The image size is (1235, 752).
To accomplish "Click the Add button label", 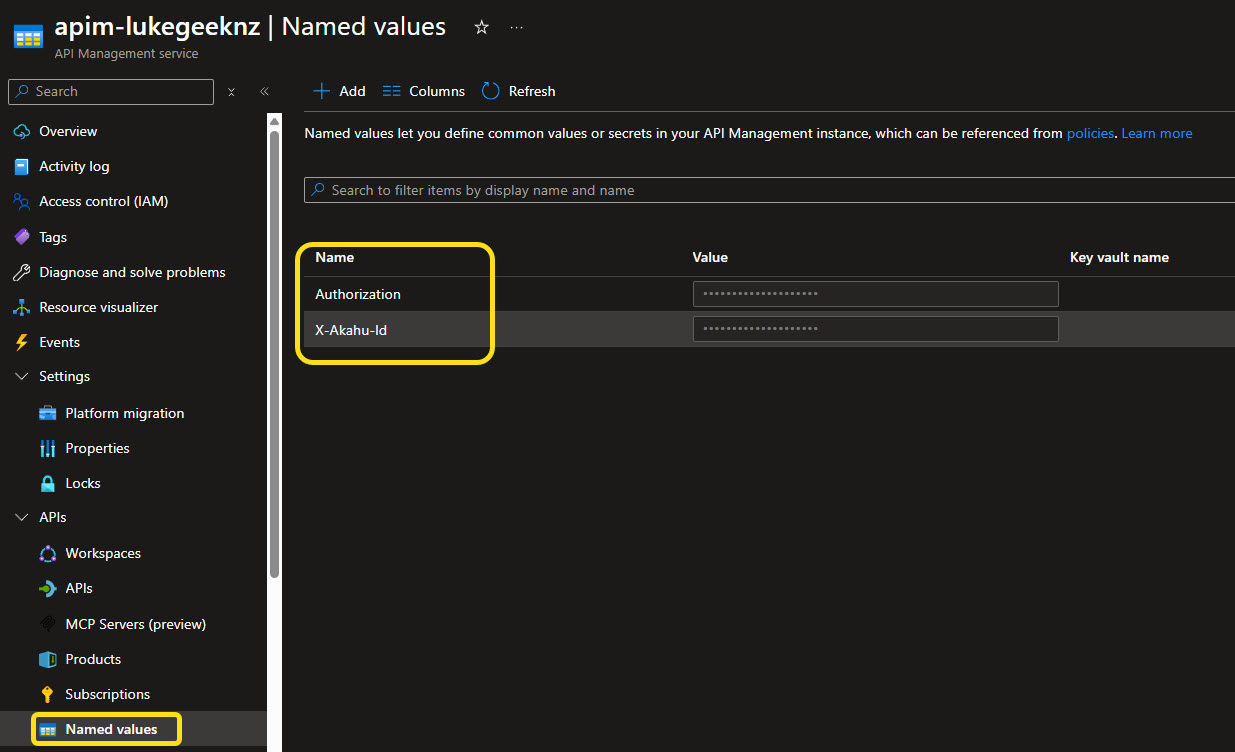I will [352, 91].
